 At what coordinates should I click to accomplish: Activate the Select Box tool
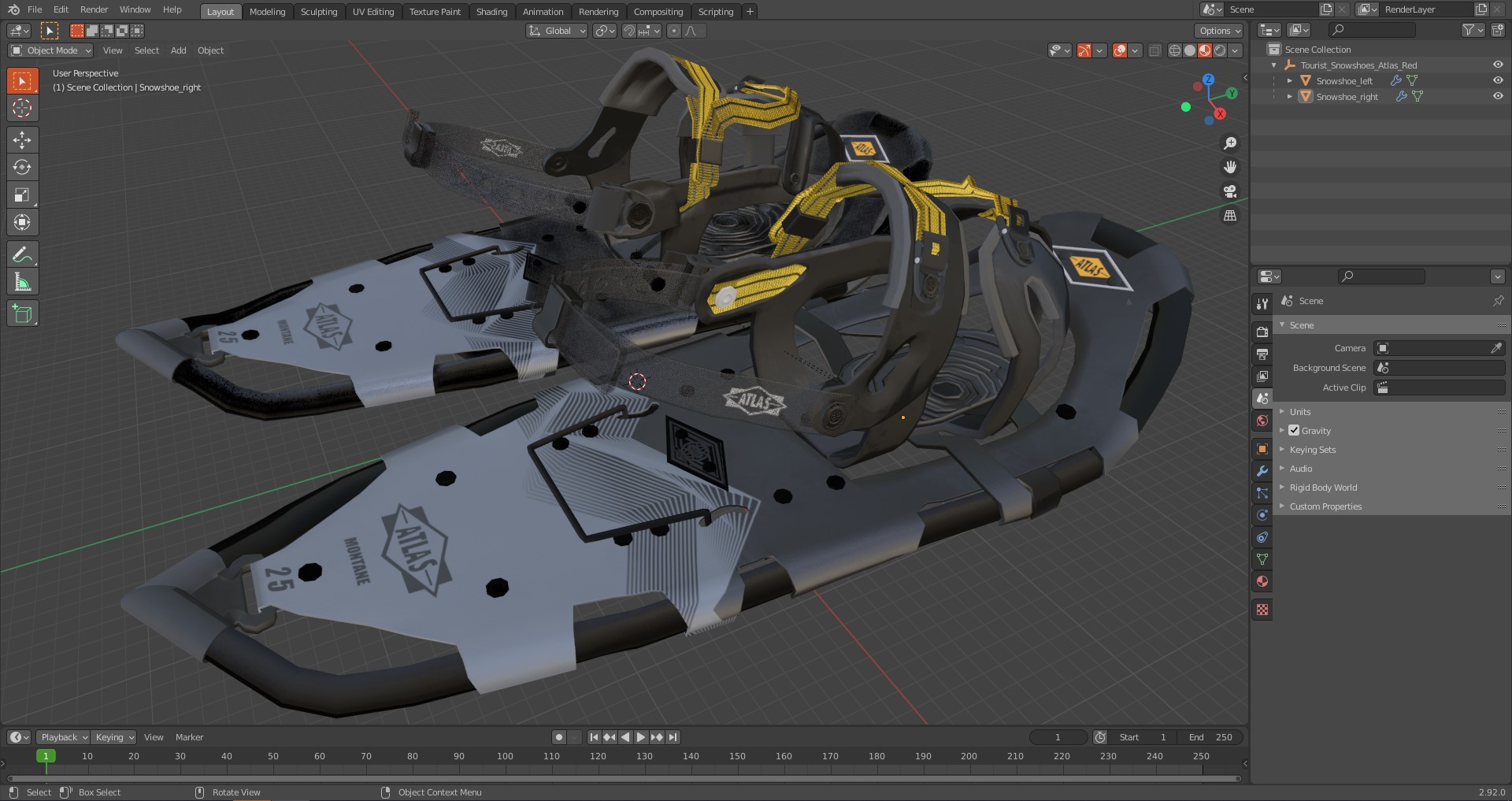[22, 81]
